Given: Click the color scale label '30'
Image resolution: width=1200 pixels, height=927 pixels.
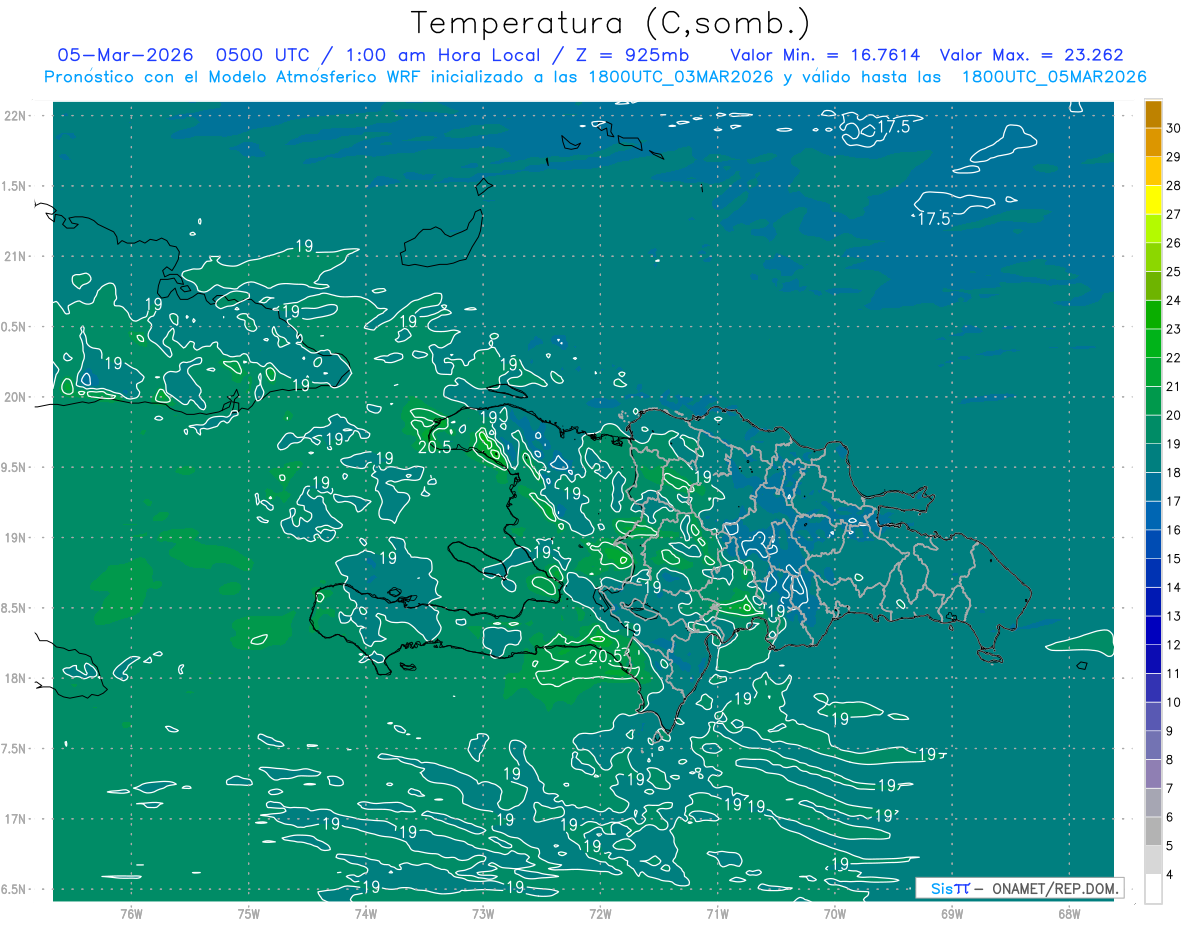Looking at the screenshot, I should pyautogui.click(x=1174, y=128).
